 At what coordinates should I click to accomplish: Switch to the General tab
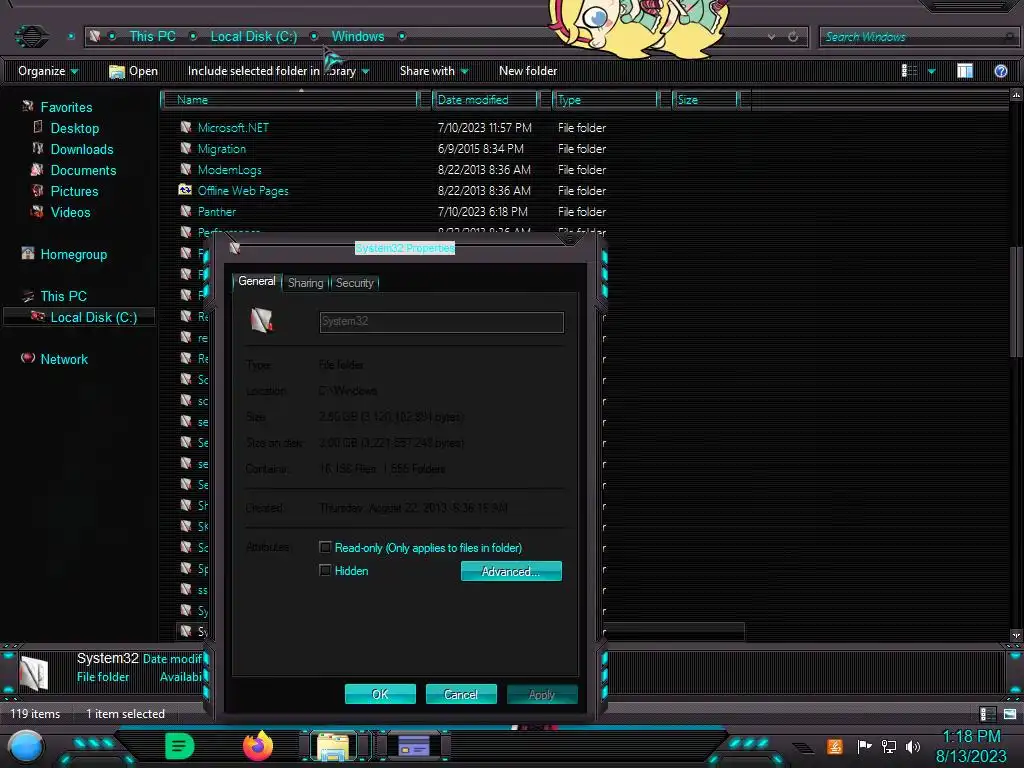coord(257,281)
